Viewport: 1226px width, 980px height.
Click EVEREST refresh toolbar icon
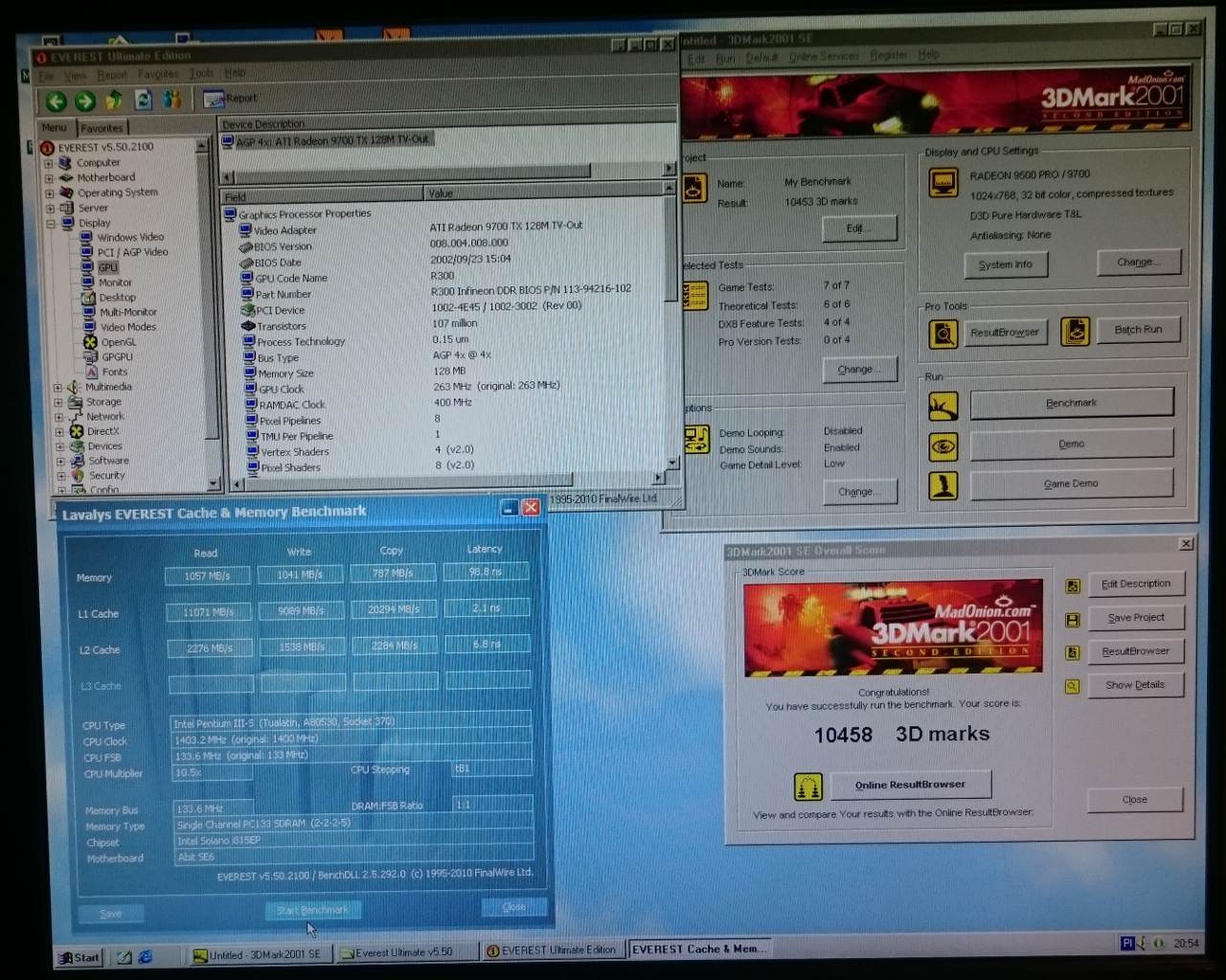pos(144,100)
